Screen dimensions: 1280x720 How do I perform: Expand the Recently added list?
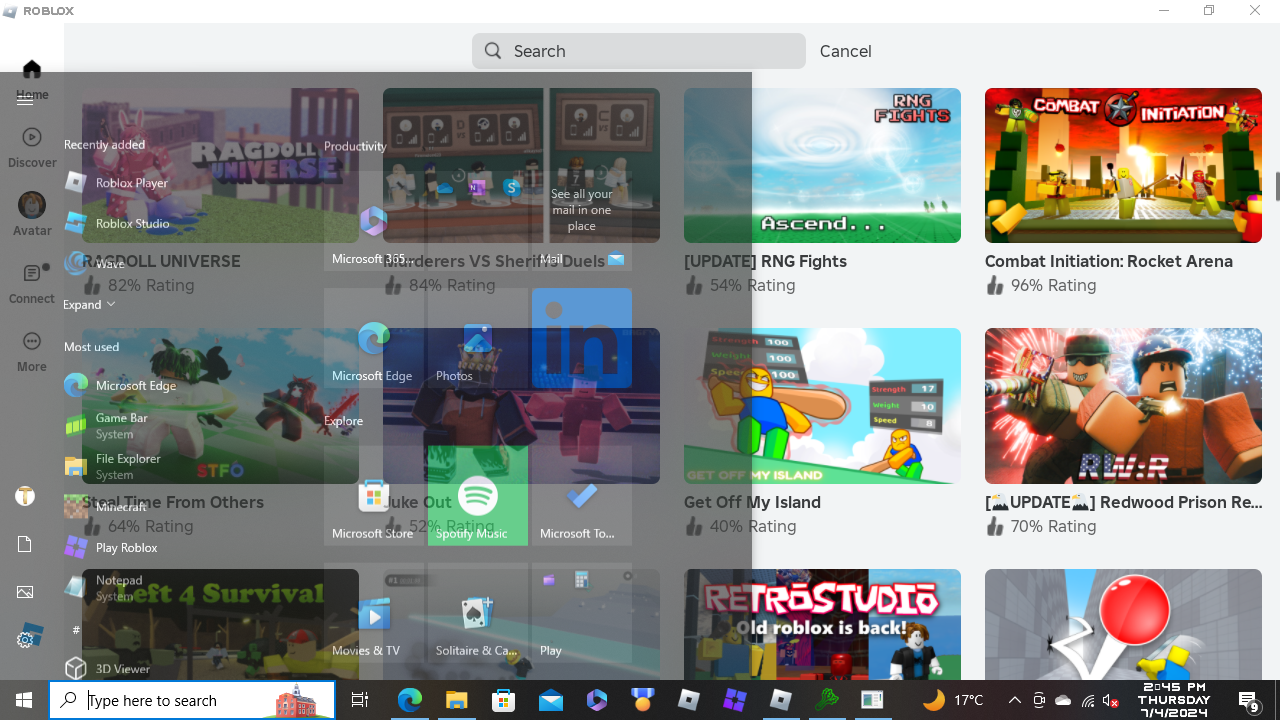coord(89,304)
